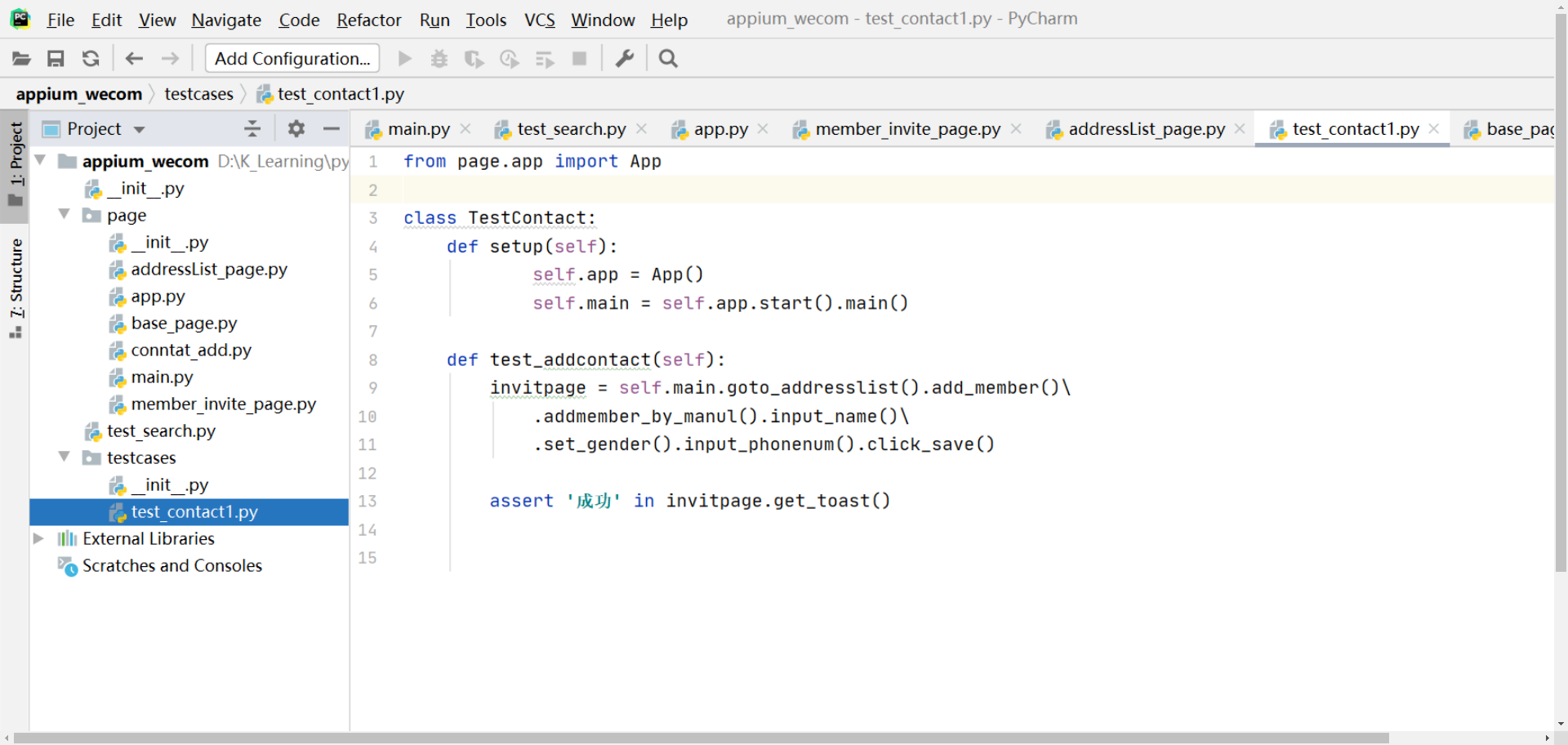Hide the Project panel with minus icon

coord(331,129)
